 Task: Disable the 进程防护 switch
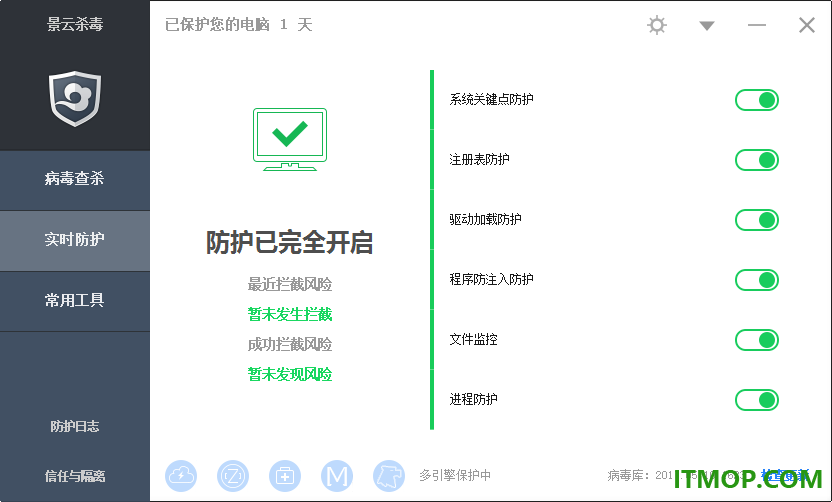[x=757, y=400]
